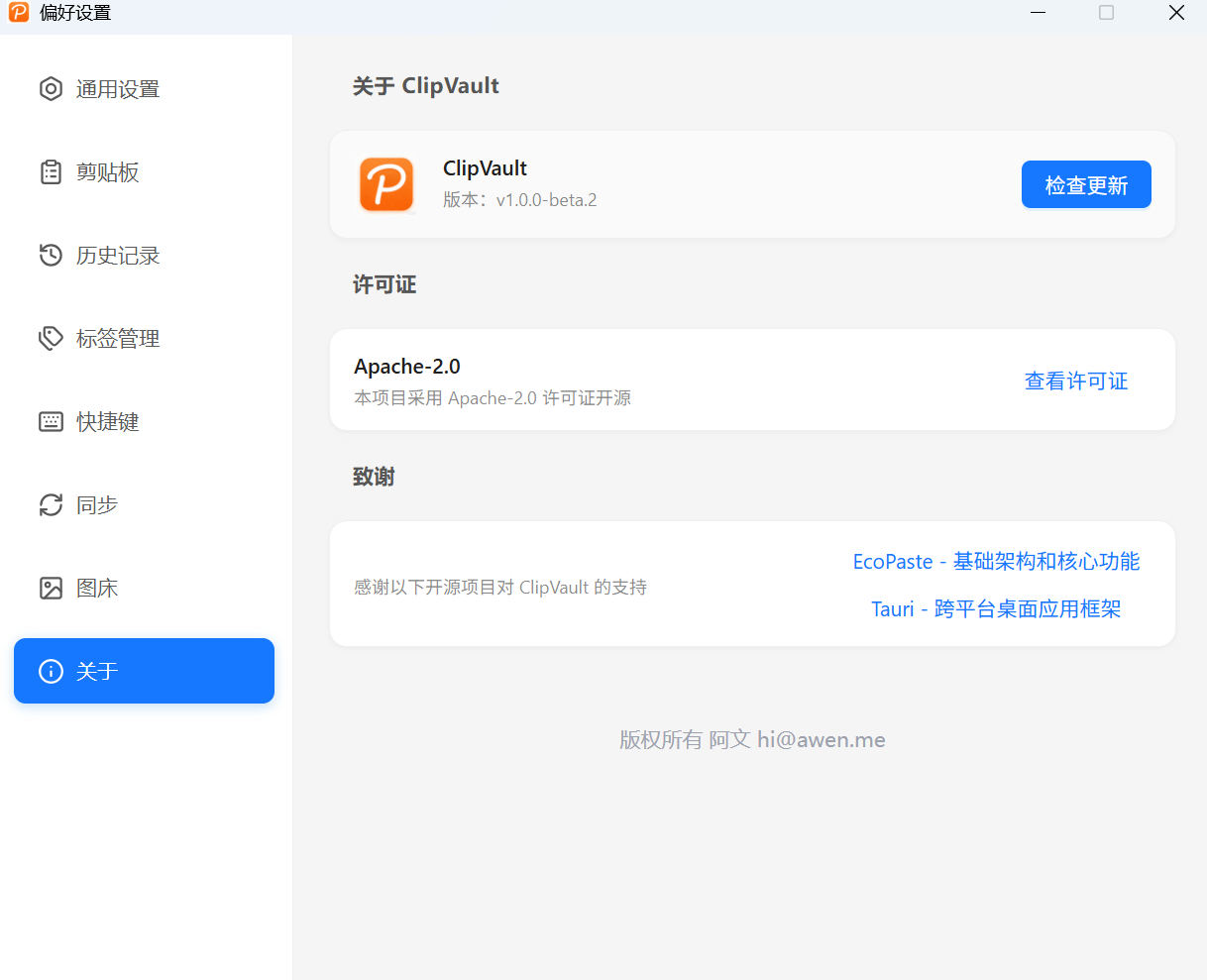Open the Tauri framework link
The image size is (1207, 980).
tap(996, 608)
